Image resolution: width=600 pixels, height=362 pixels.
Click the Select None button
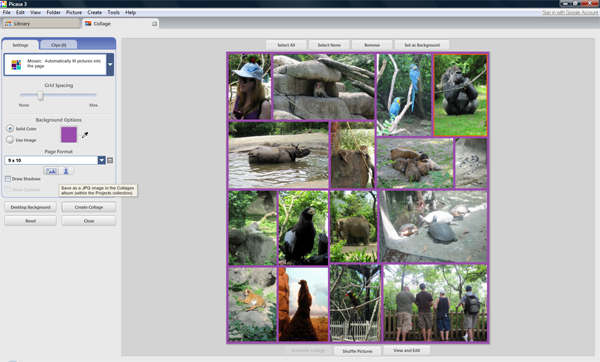329,45
